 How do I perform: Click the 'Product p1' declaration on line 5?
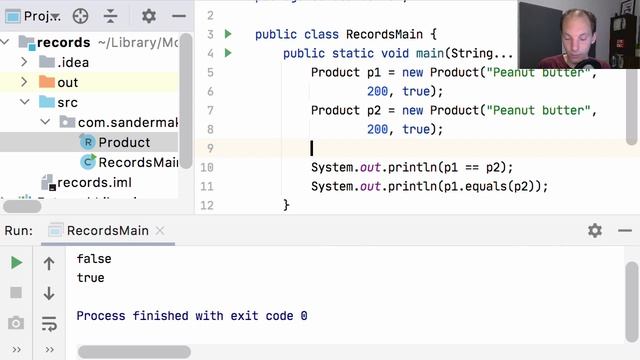346,72
